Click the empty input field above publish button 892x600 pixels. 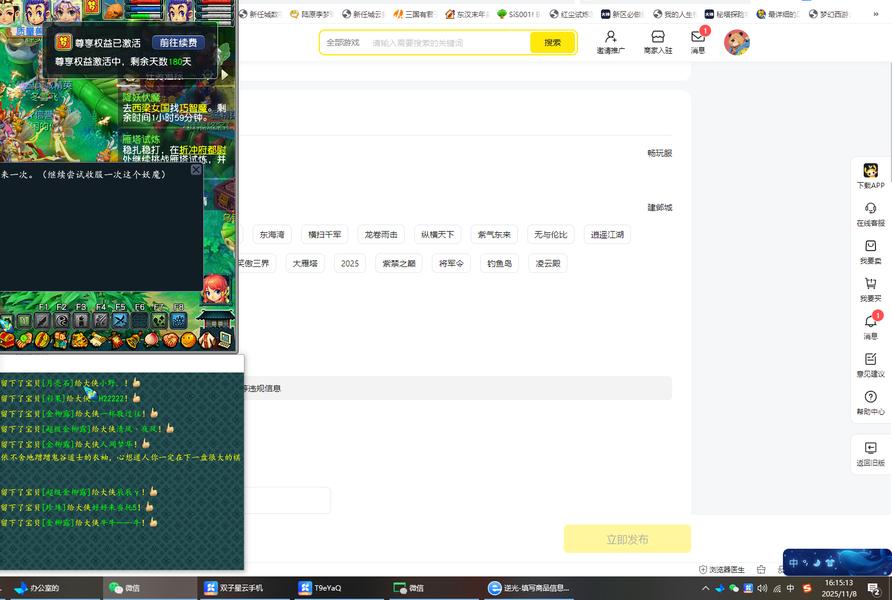point(287,500)
